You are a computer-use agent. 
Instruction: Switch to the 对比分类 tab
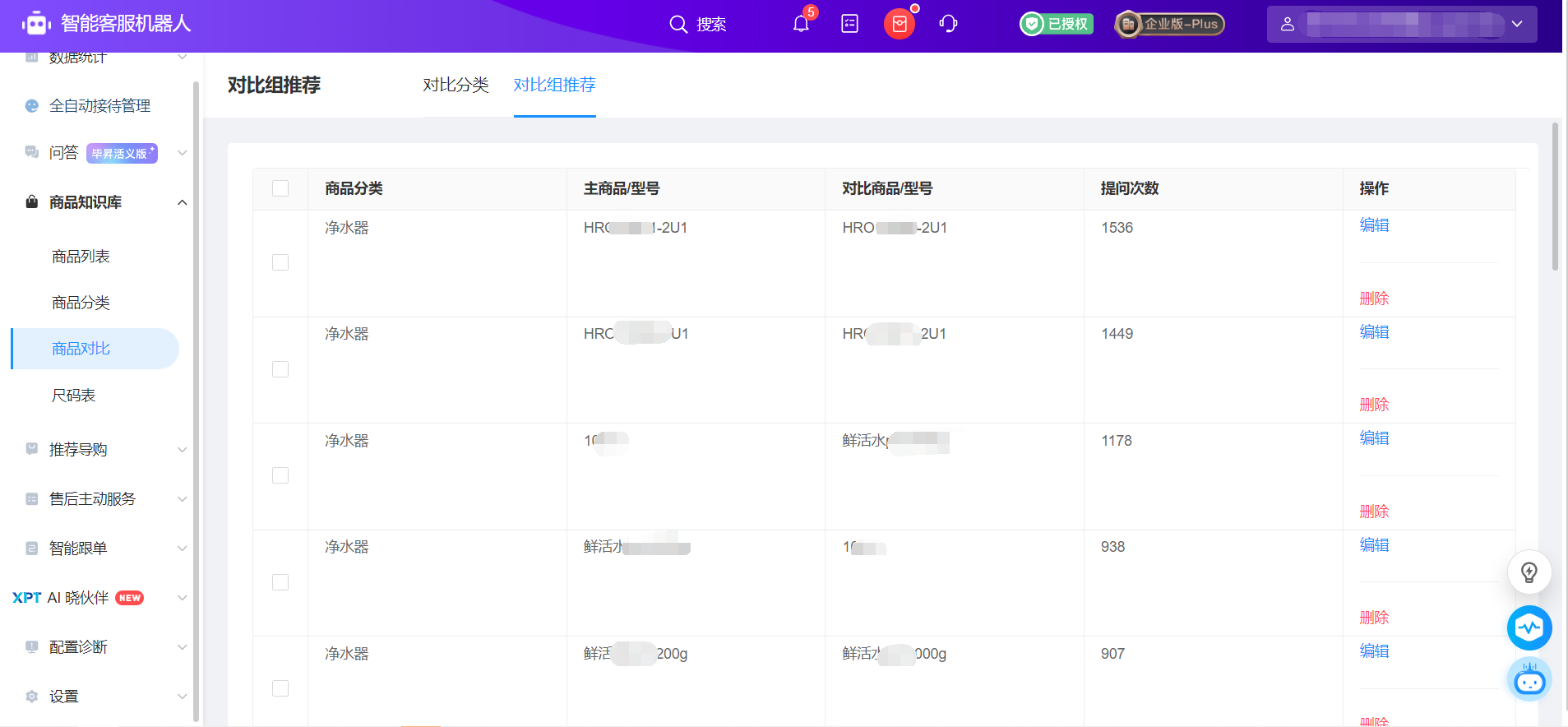point(456,85)
